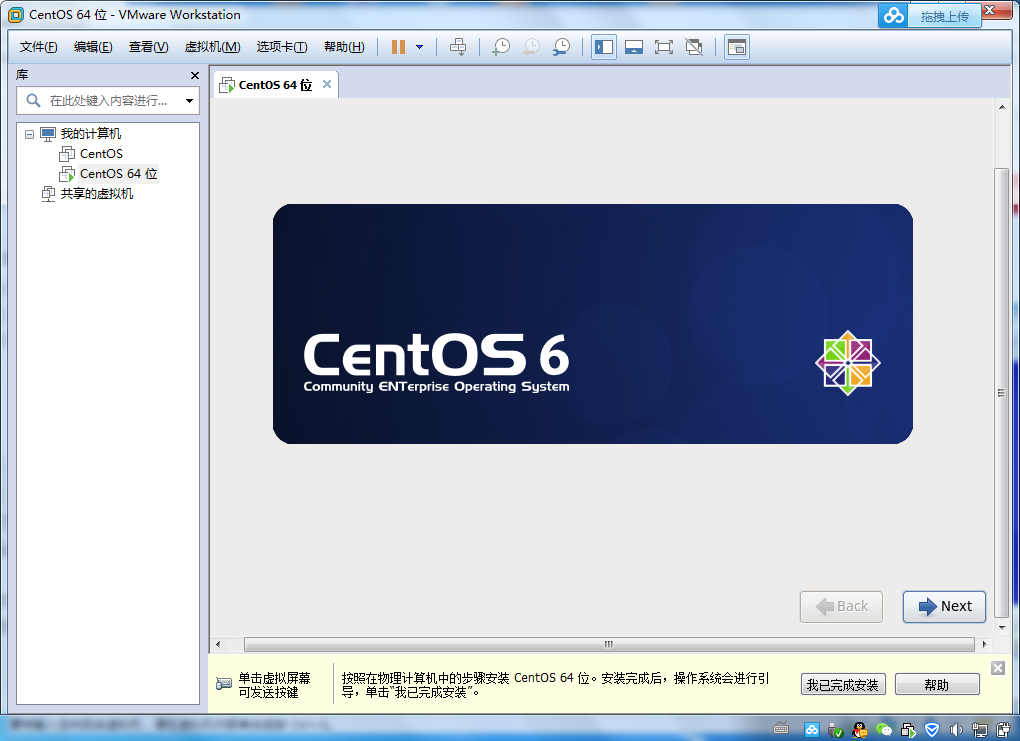This screenshot has height=741, width=1020.
Task: Open the 虚拟机(M) menu
Action: coord(213,47)
